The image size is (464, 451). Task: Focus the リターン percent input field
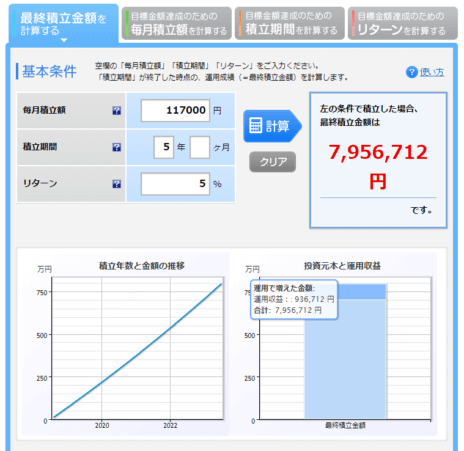click(175, 184)
